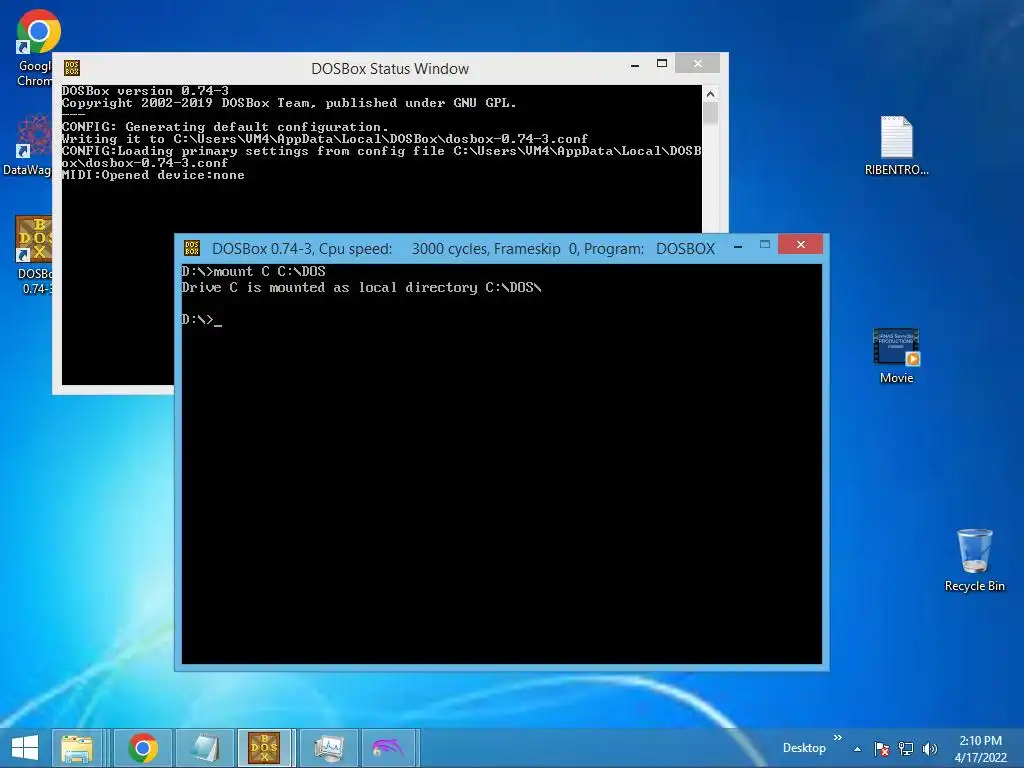Click the 'mount C C:\DOS' command line

[x=253, y=272]
